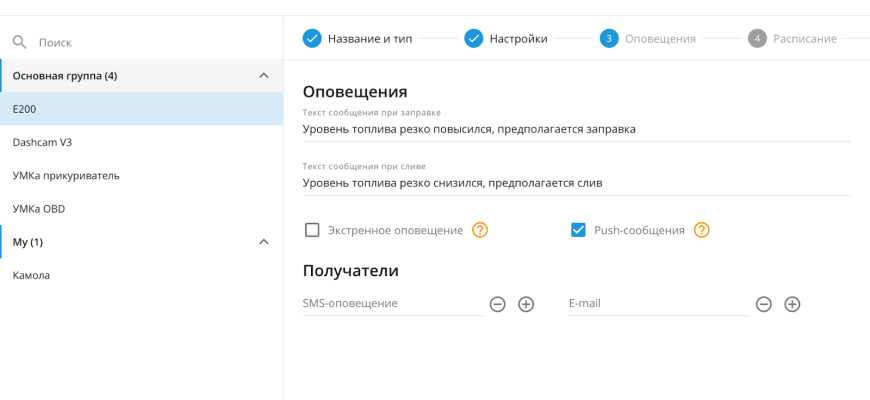
Task: Uncheck the Push-сообщения checkbox
Action: coord(577,230)
